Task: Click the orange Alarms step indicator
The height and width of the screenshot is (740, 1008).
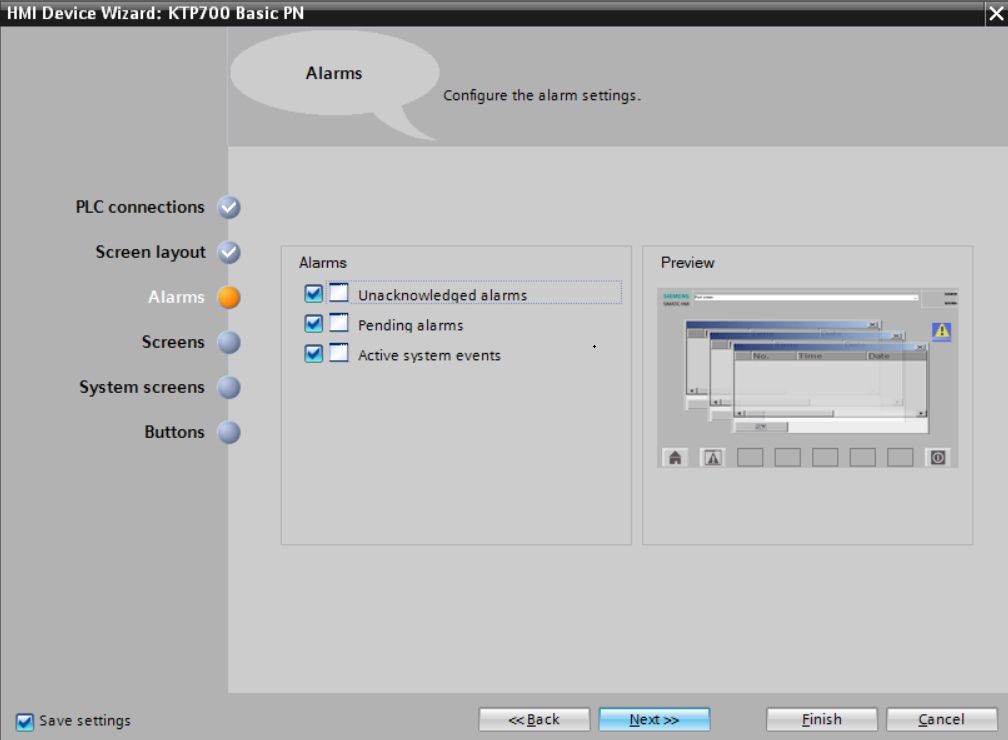Action: (x=229, y=297)
